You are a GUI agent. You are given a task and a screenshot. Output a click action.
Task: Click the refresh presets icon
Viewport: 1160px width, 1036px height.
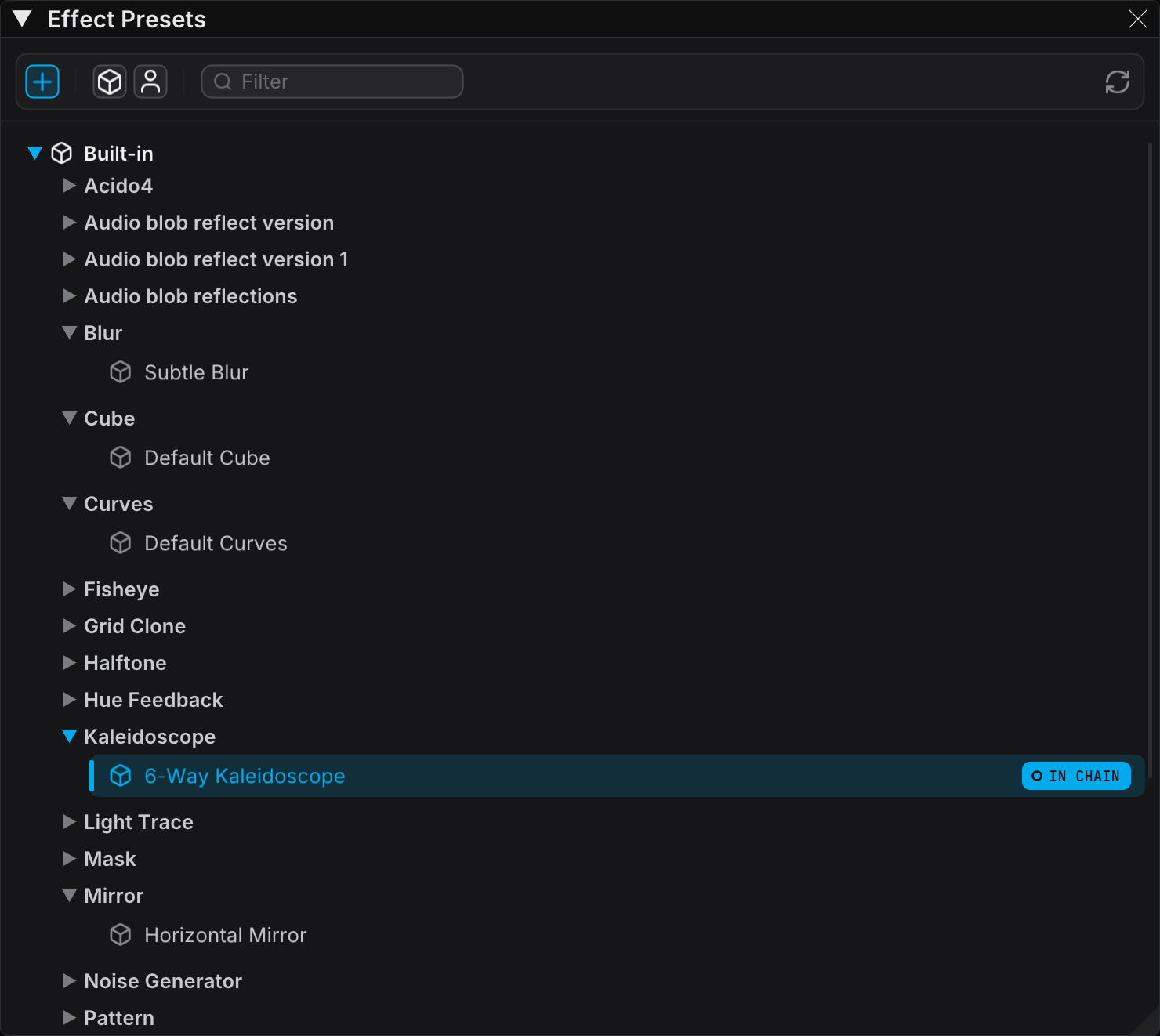1118,82
